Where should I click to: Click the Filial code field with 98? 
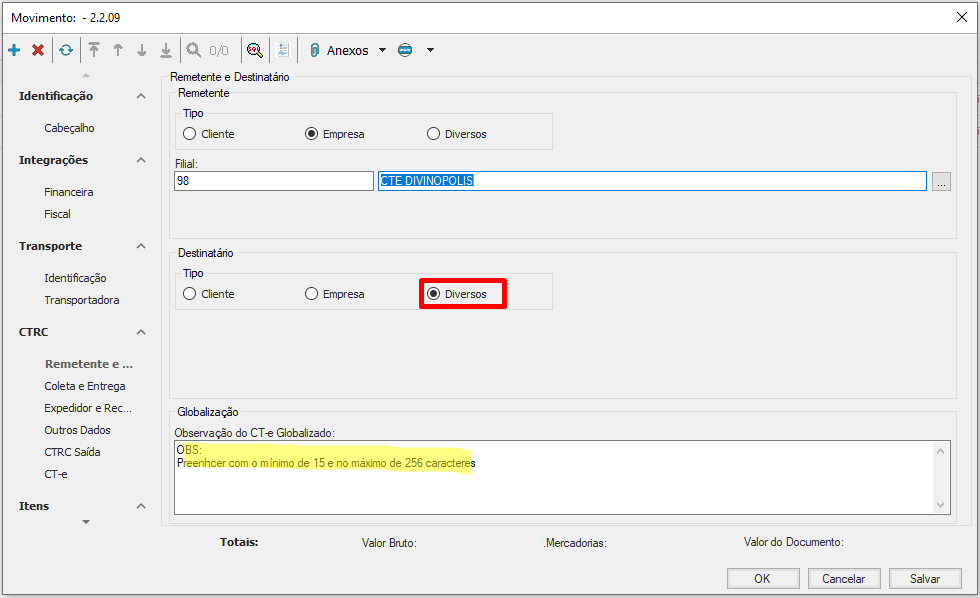[274, 181]
